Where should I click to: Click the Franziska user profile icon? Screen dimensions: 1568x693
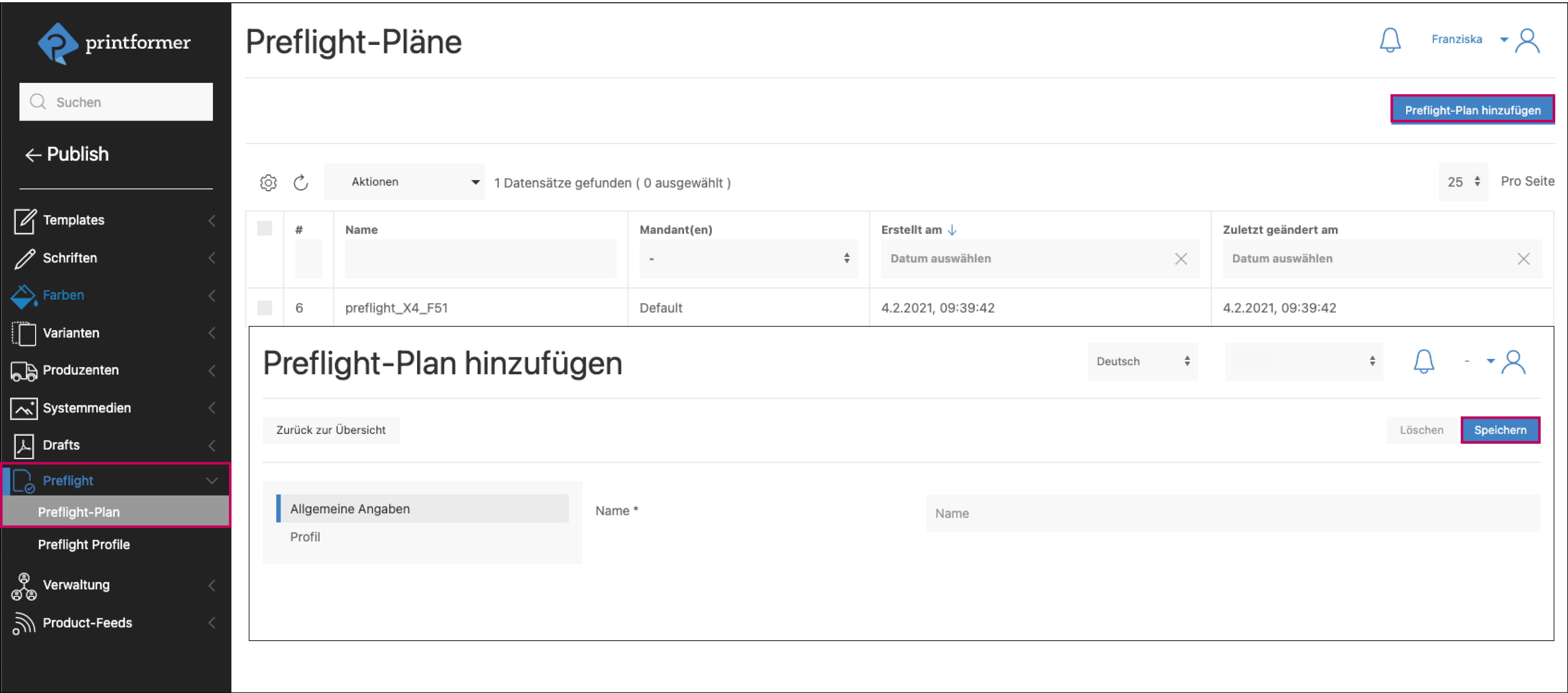[x=1527, y=41]
